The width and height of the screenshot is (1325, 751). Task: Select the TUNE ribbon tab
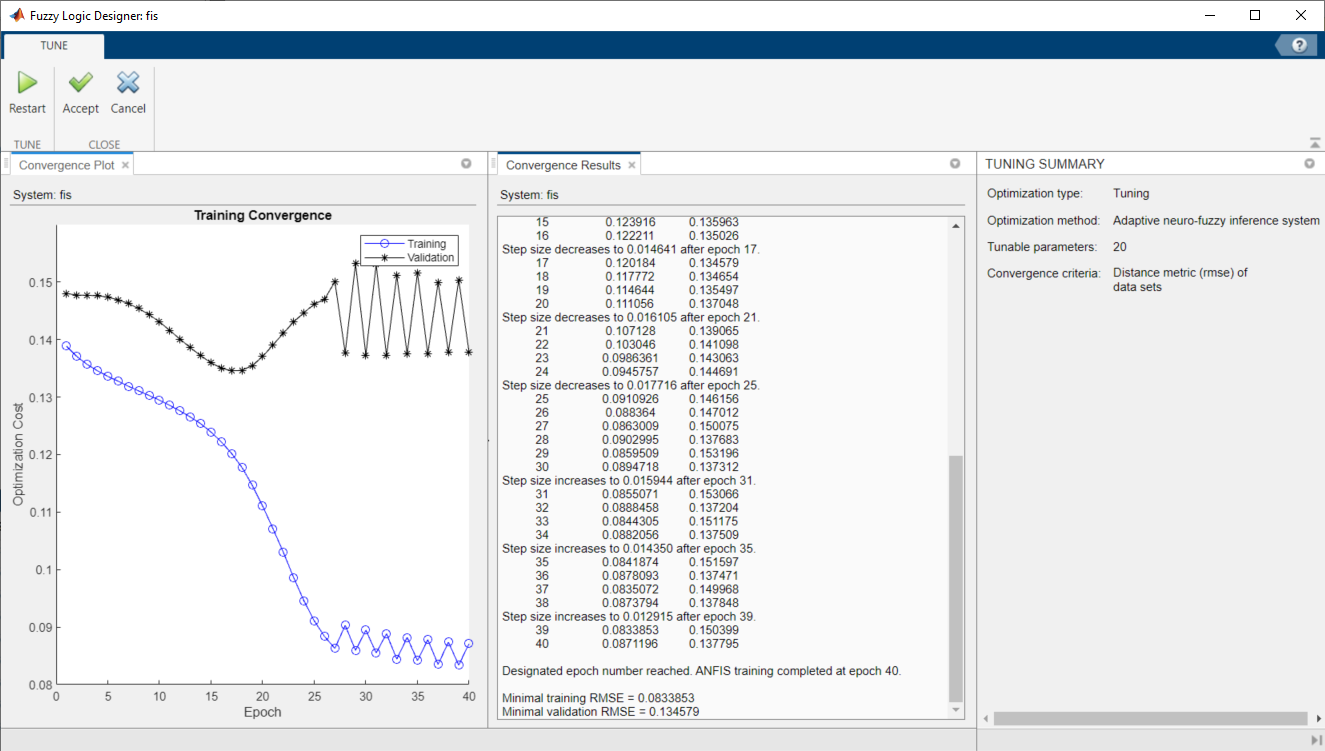click(x=53, y=45)
